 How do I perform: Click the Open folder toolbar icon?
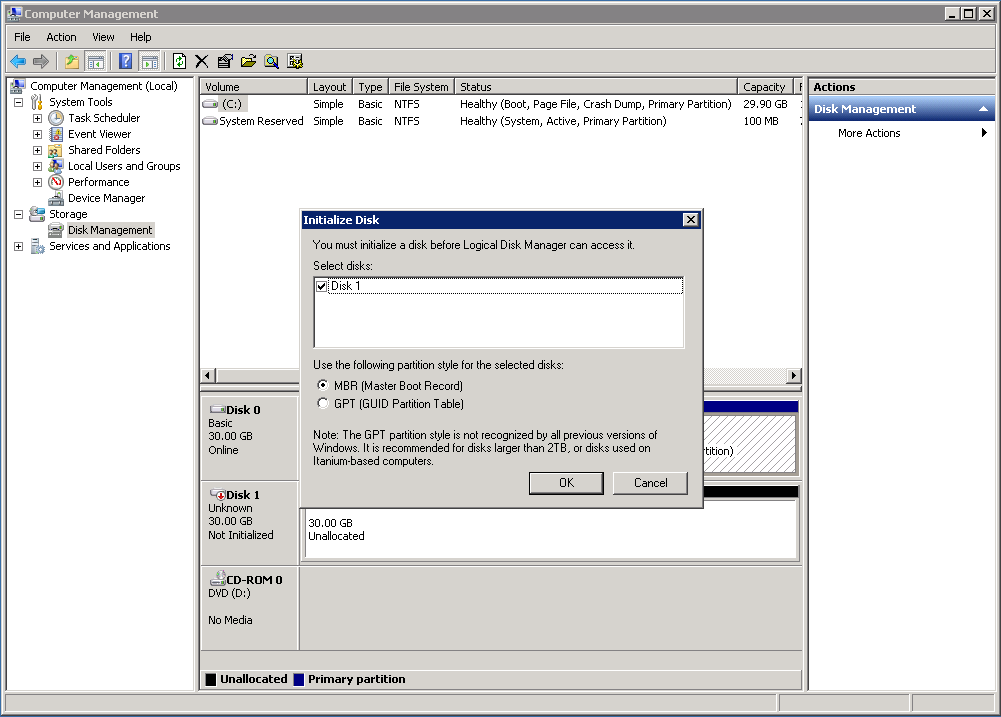click(248, 61)
